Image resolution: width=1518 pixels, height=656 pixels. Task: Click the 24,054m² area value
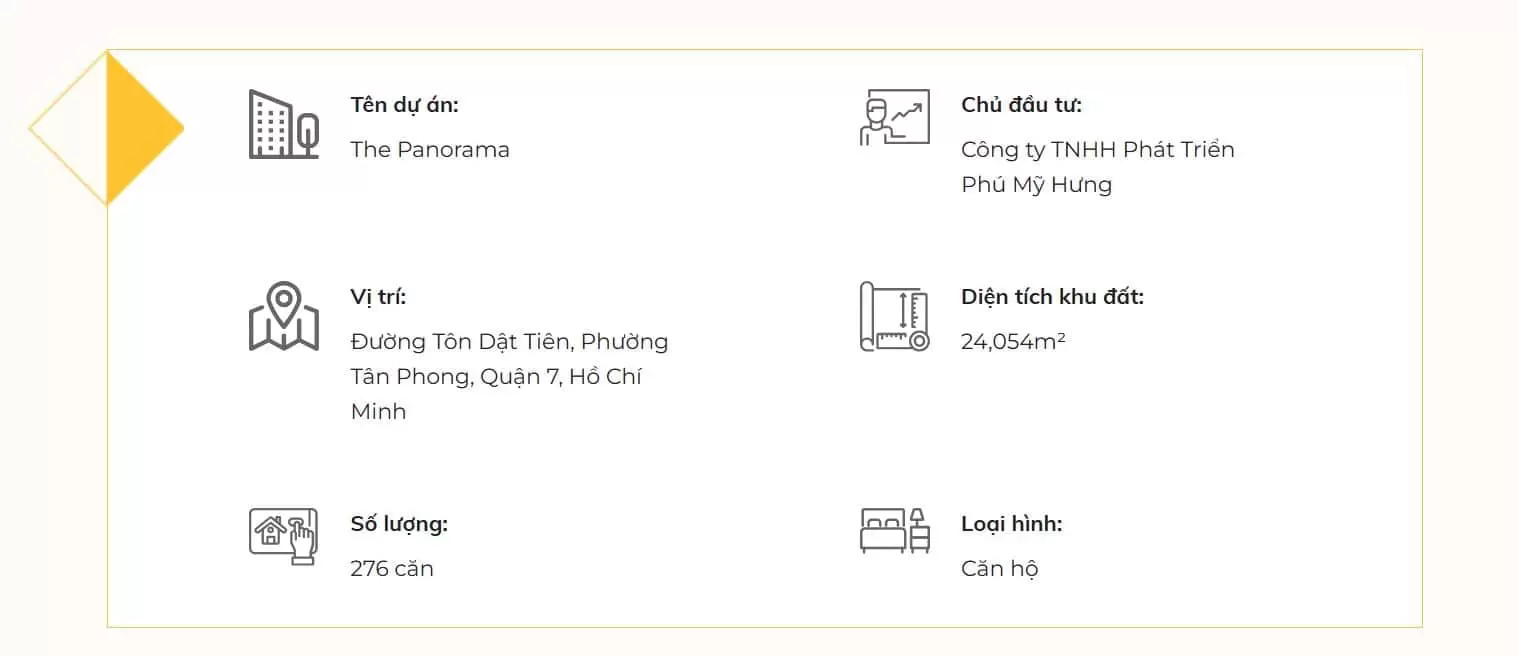(x=1012, y=342)
